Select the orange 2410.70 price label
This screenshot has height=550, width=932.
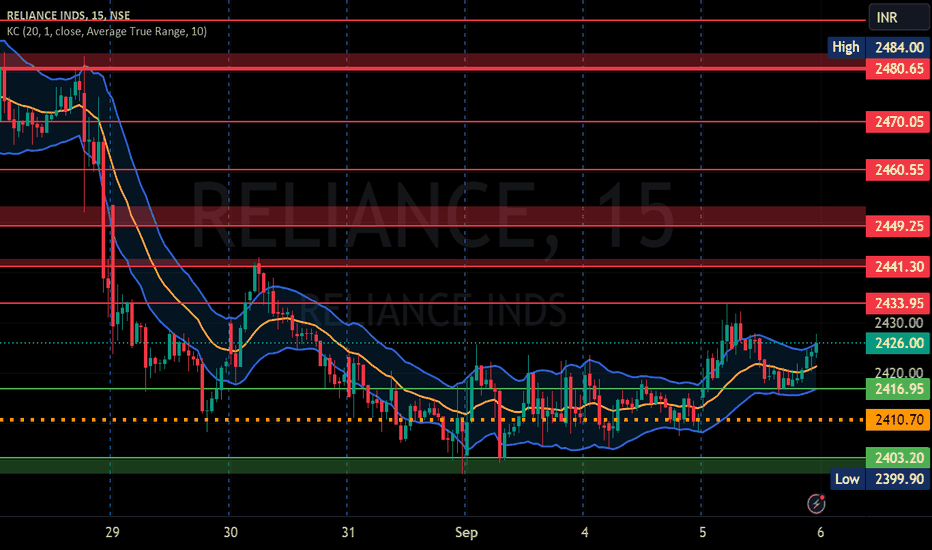[x=899, y=420]
